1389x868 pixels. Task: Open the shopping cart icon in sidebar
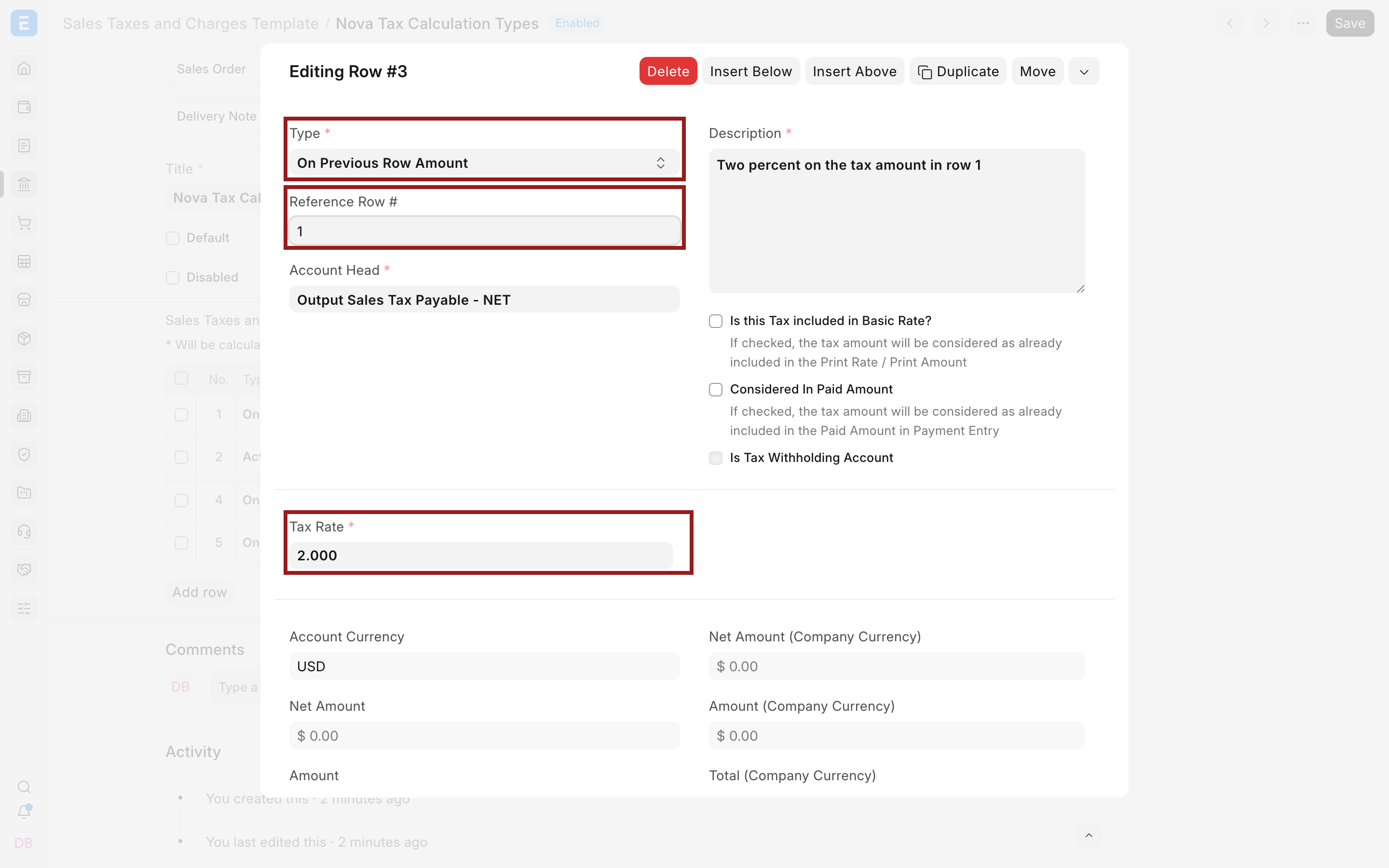(24, 223)
